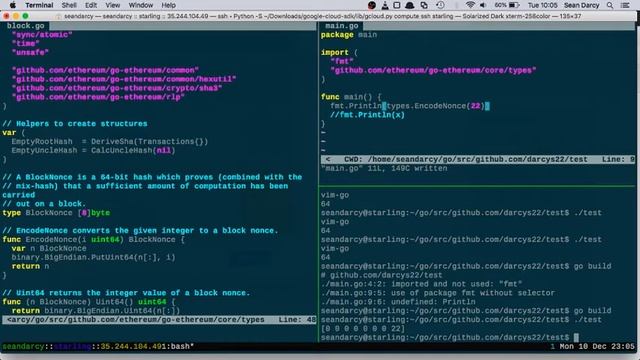Screen dimensions: 640x360
Task: Open Spotlight search icon
Action: click(x=610, y=5)
